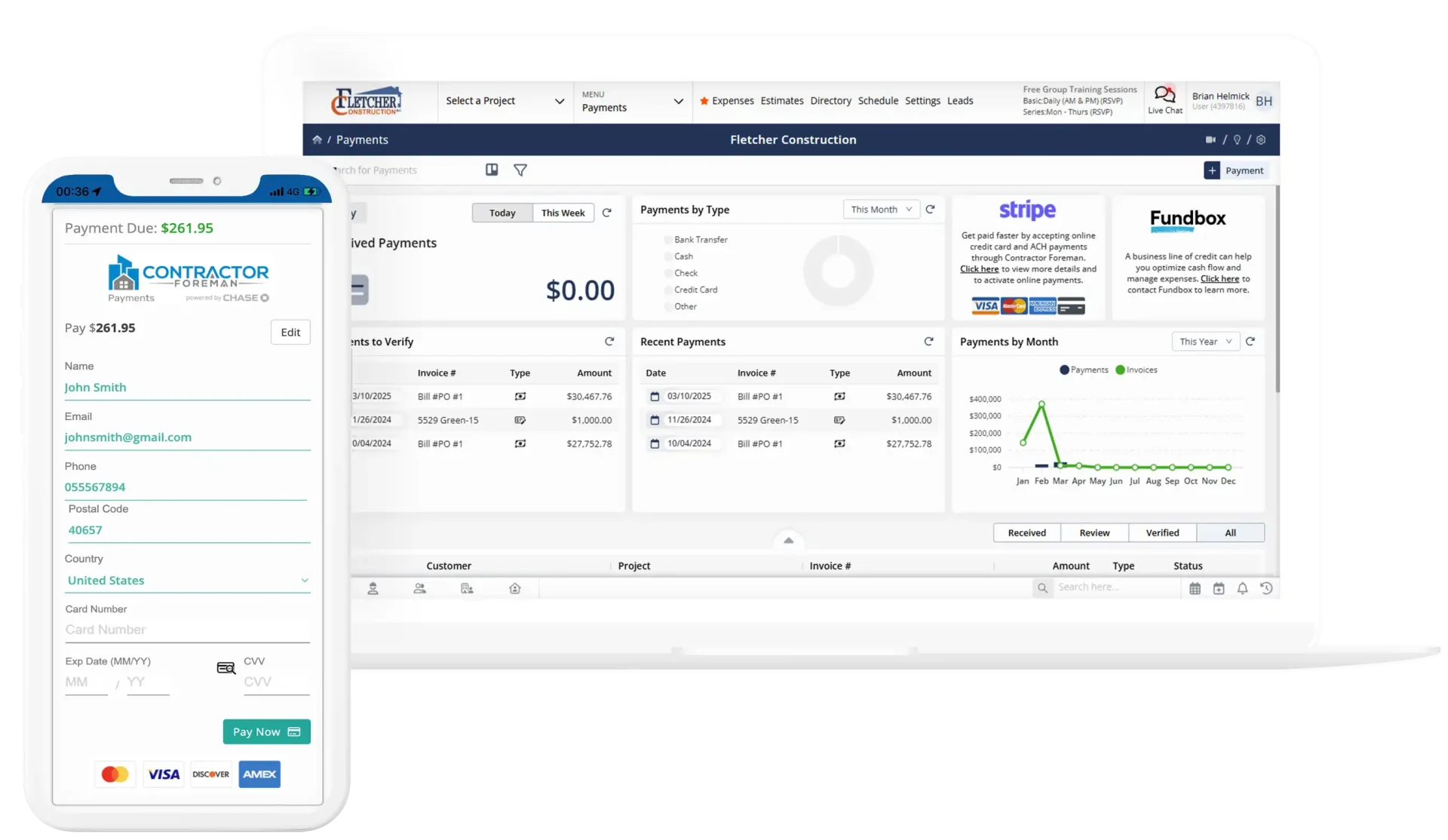Image resolution: width=1448 pixels, height=840 pixels.
Task: Open the This Month dropdown
Action: click(881, 210)
